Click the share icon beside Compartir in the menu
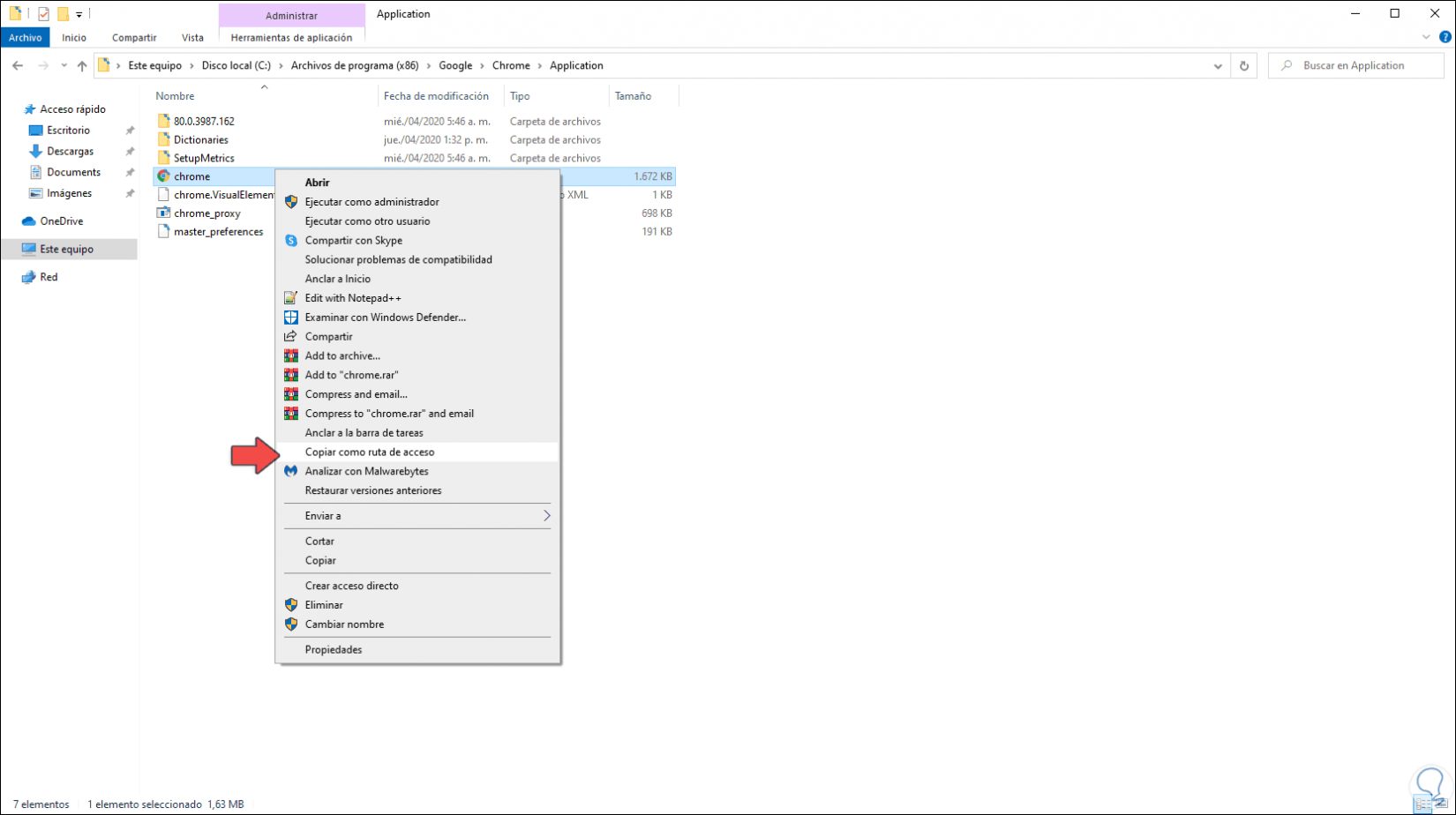1456x815 pixels. coord(291,337)
